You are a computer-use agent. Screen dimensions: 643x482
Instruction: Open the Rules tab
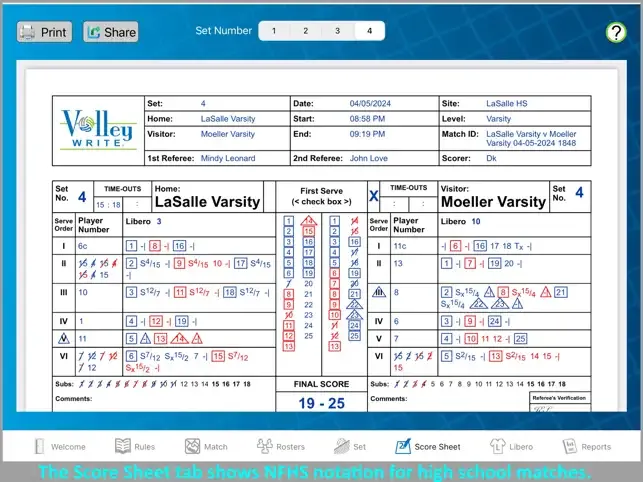pos(135,446)
